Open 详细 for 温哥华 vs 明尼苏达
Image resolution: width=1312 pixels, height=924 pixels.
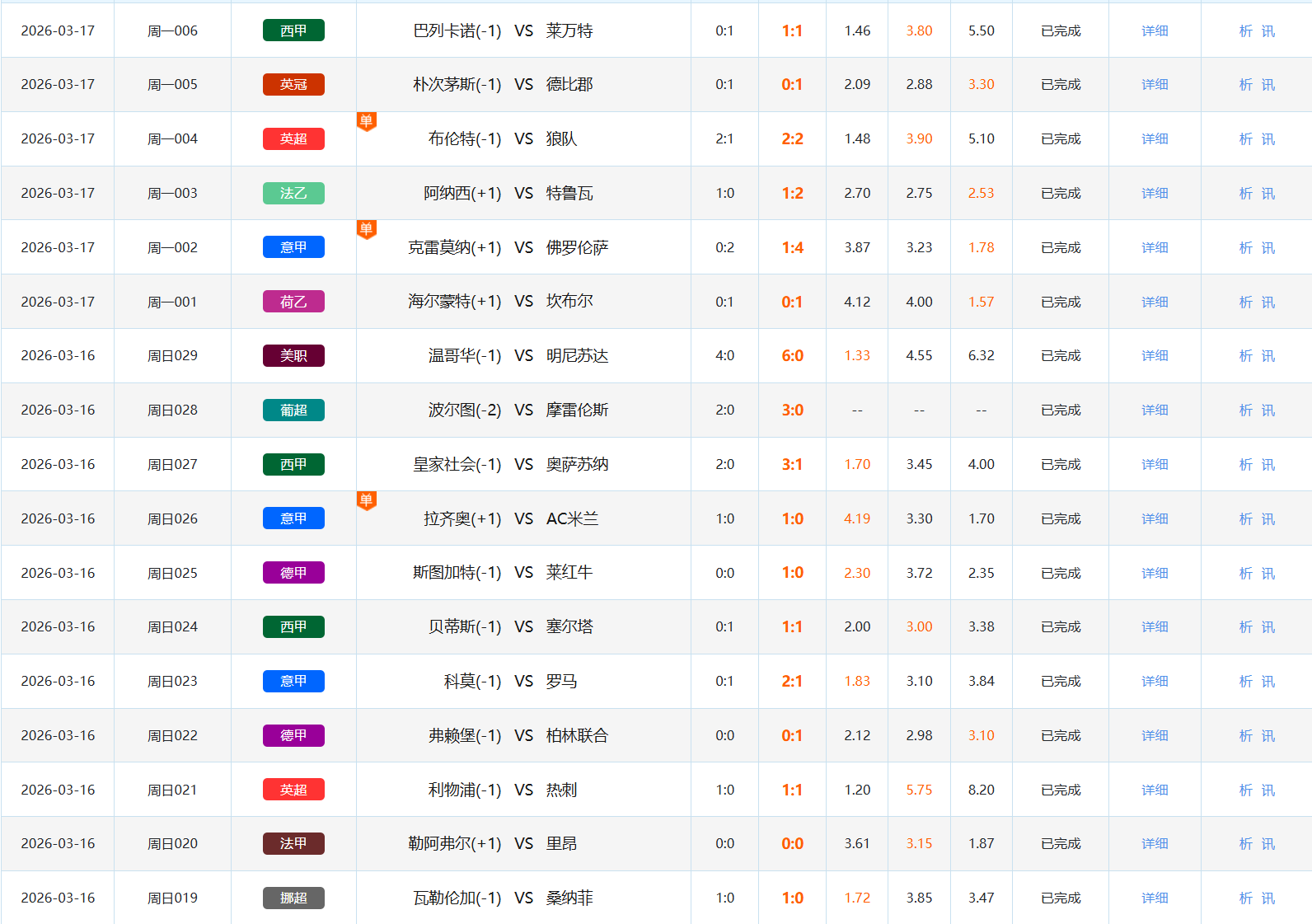(x=1155, y=355)
